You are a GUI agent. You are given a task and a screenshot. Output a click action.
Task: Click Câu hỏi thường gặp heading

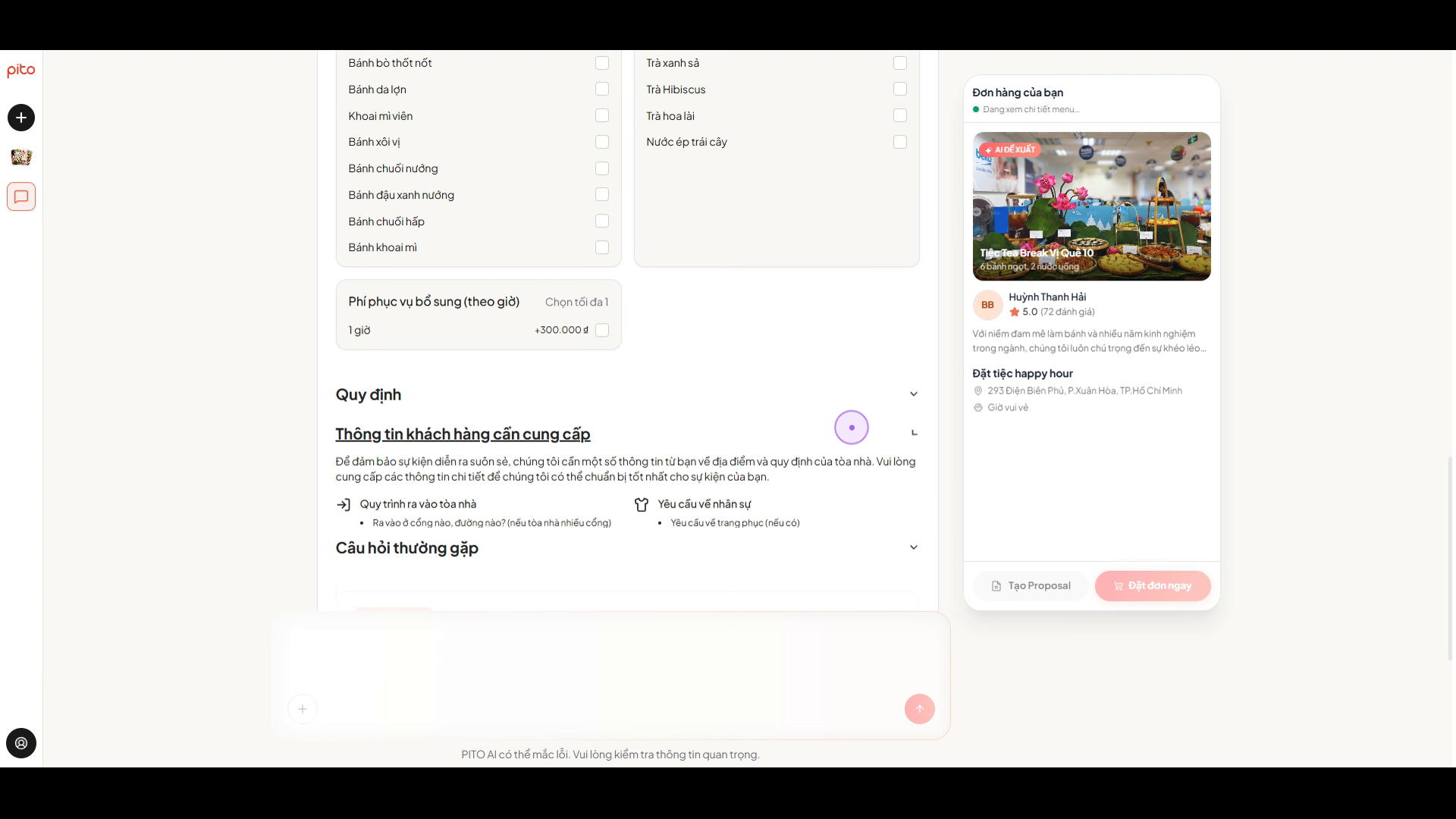407,548
